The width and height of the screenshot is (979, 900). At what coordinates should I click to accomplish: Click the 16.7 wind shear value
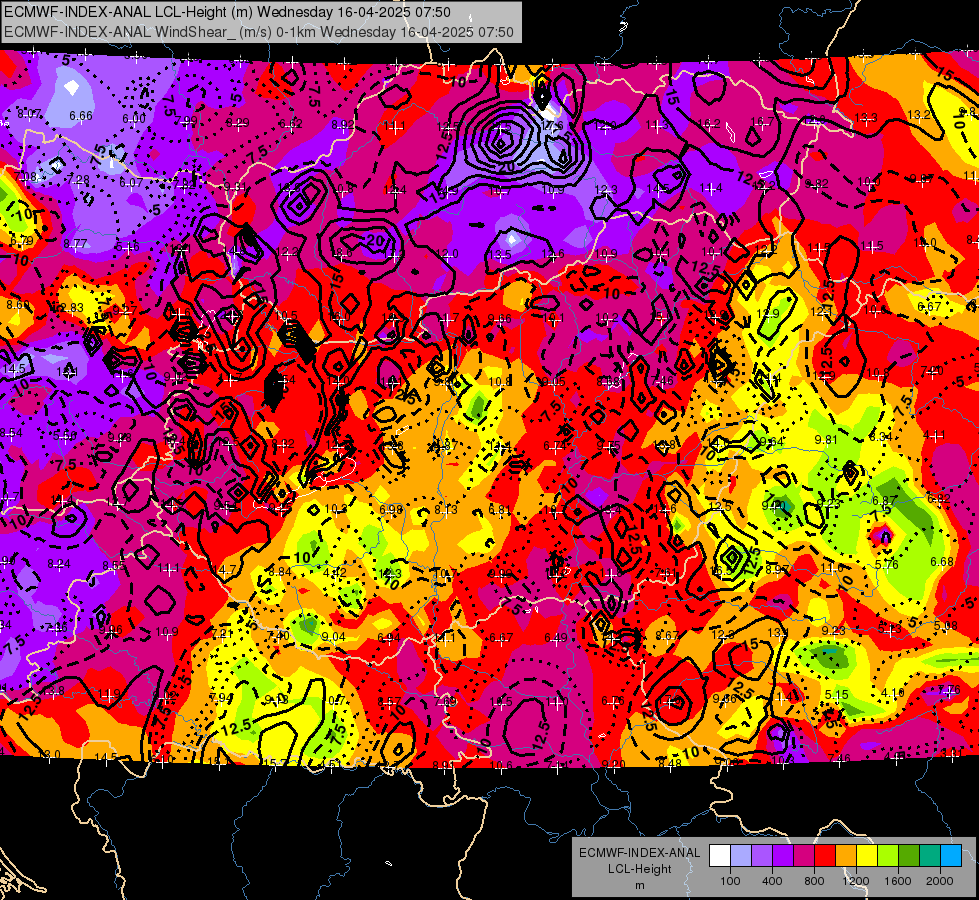point(762,121)
